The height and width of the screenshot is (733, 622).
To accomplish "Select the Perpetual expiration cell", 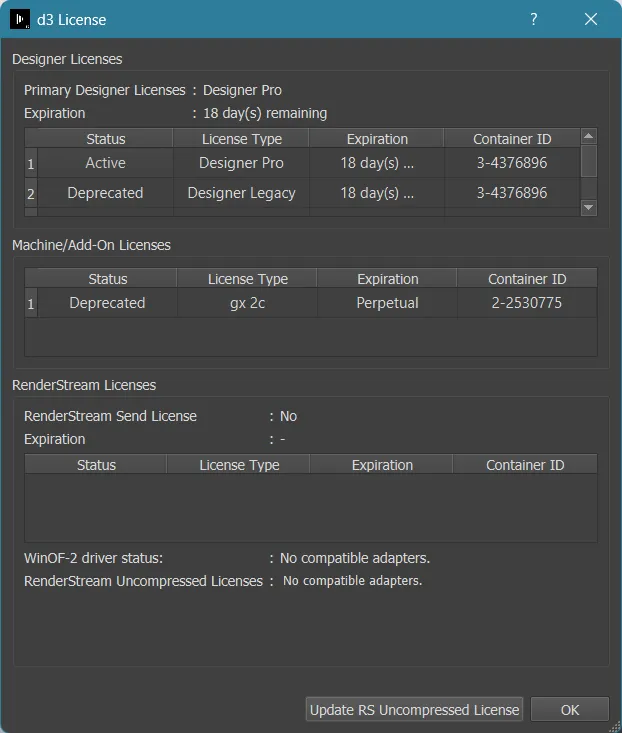I will [x=387, y=303].
